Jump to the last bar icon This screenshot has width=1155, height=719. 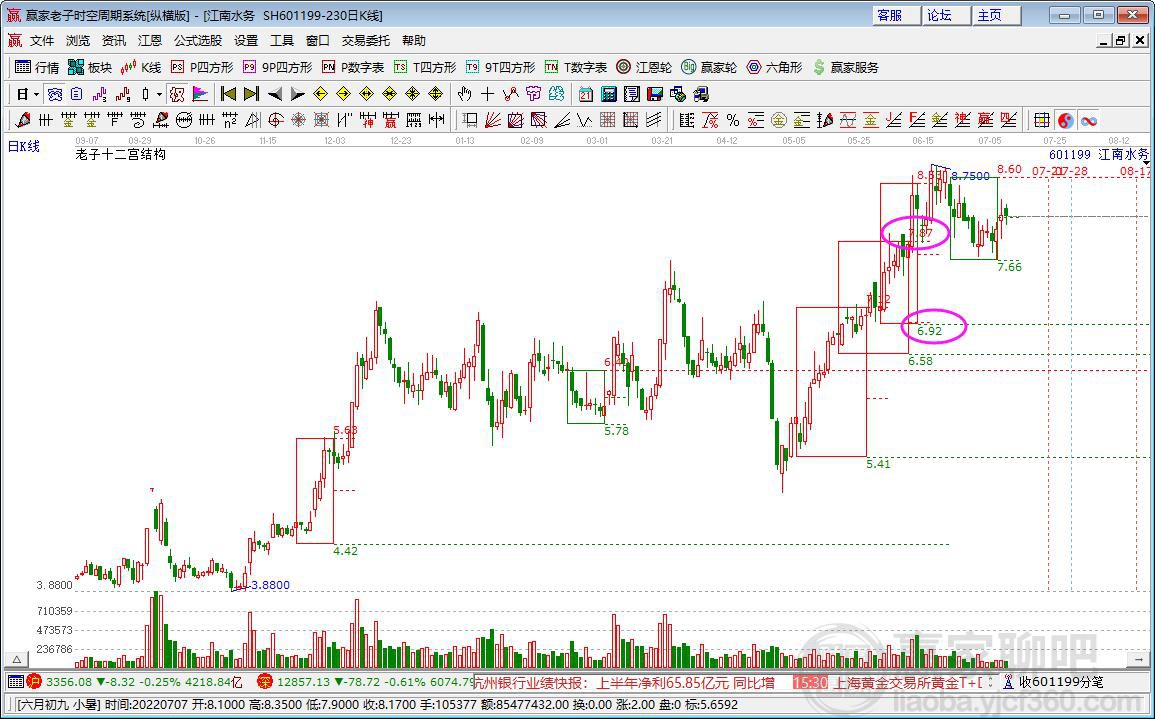[x=251, y=94]
